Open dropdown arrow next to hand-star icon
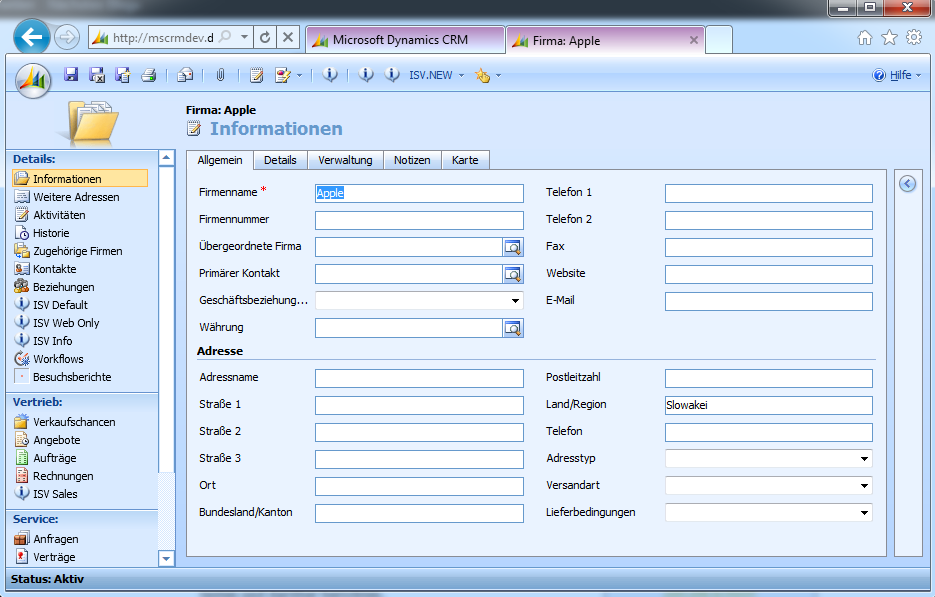 499,76
